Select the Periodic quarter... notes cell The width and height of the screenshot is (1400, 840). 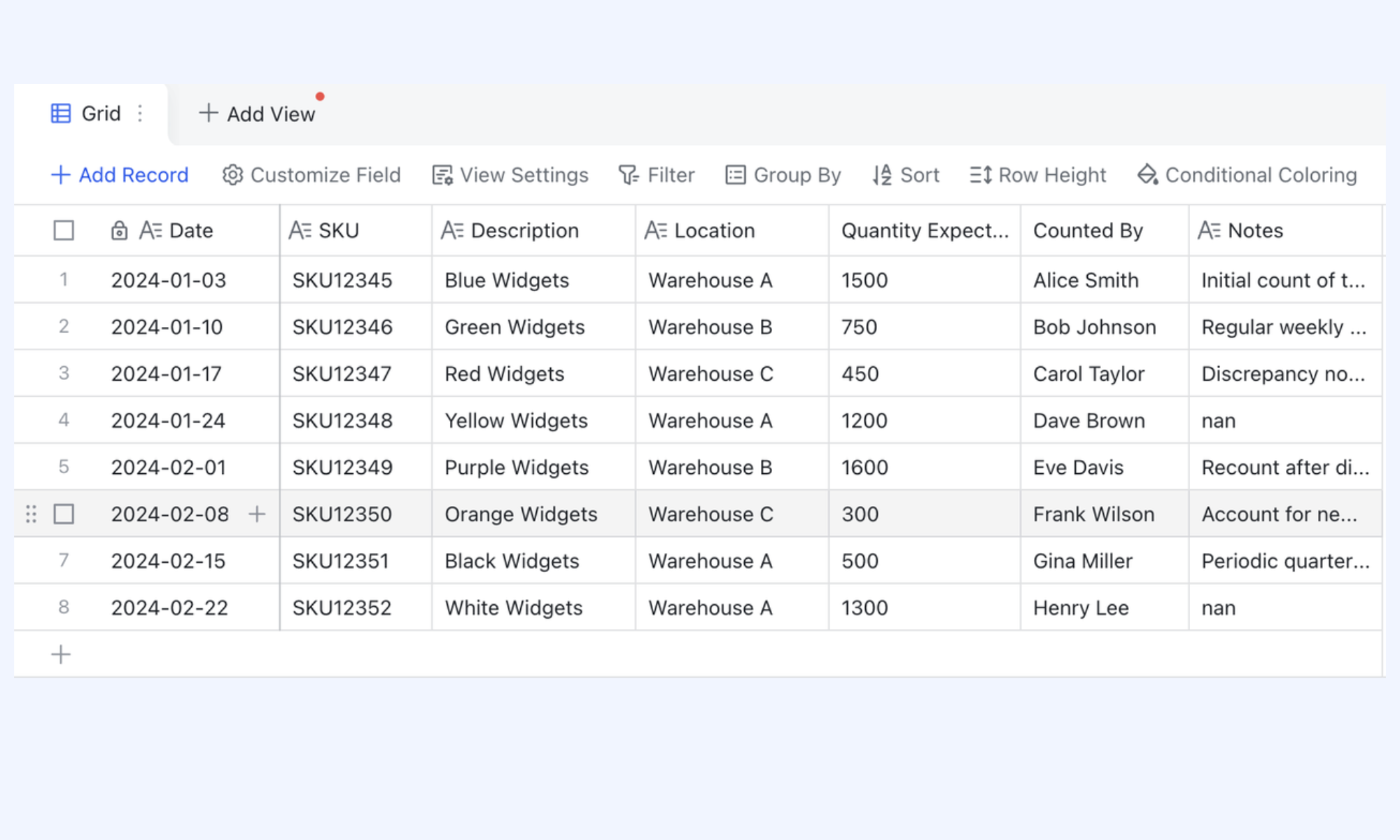[x=1286, y=561]
